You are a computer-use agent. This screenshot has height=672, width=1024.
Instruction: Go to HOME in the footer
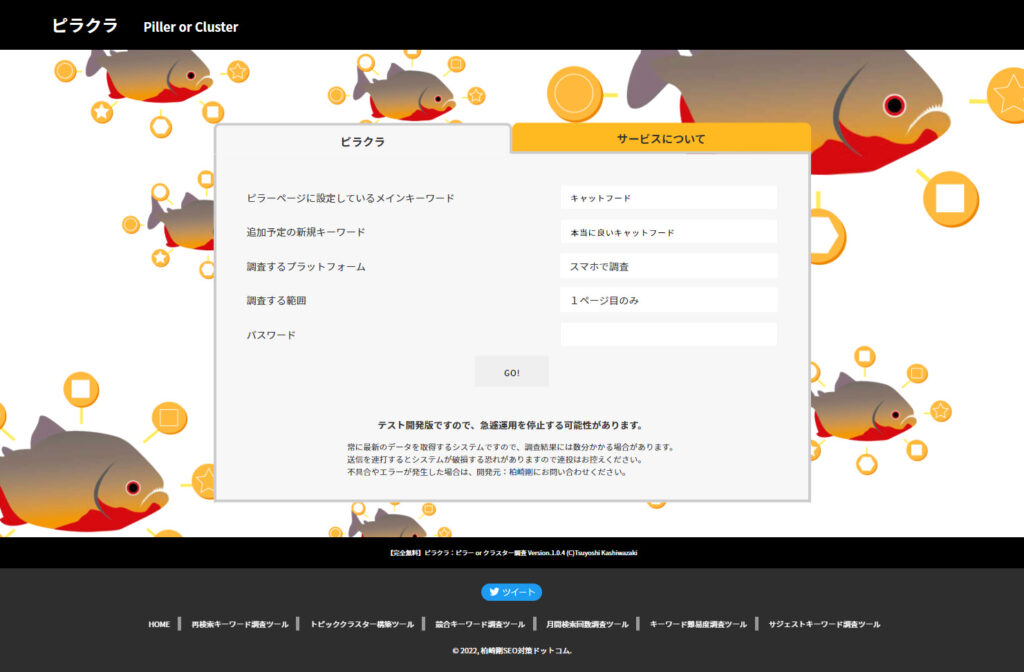pyautogui.click(x=159, y=624)
